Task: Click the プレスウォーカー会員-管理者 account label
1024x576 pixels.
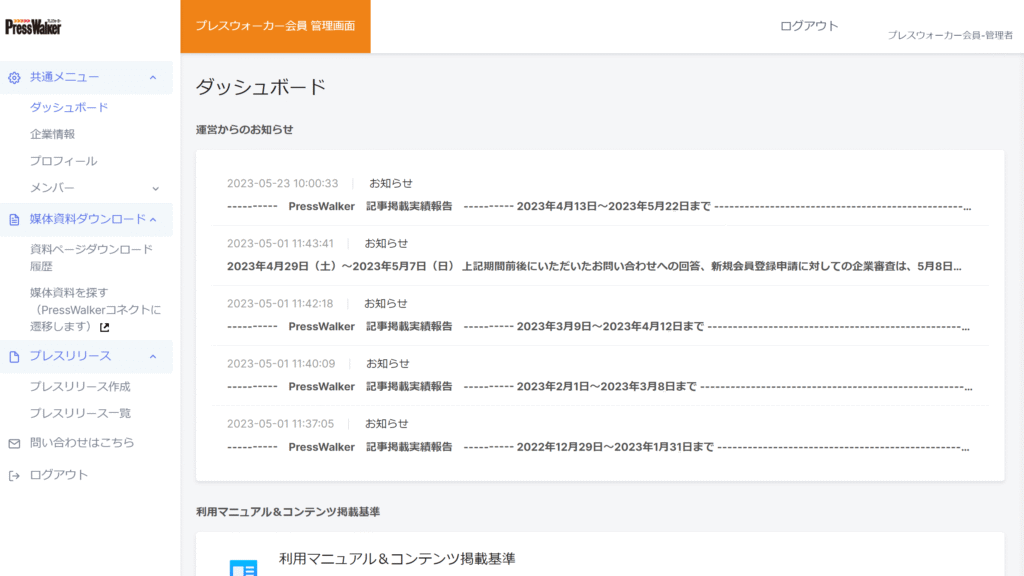Action: (x=948, y=36)
